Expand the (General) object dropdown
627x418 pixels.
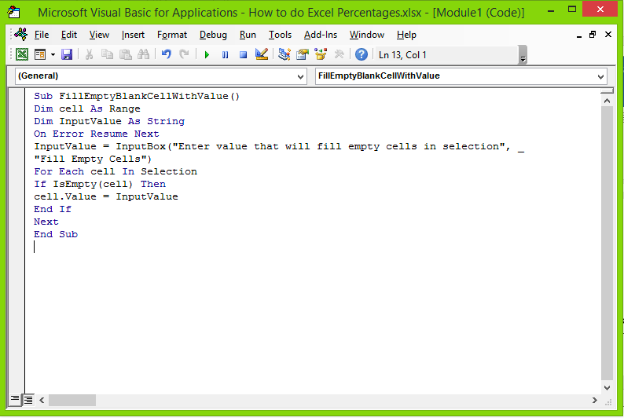tap(300, 76)
